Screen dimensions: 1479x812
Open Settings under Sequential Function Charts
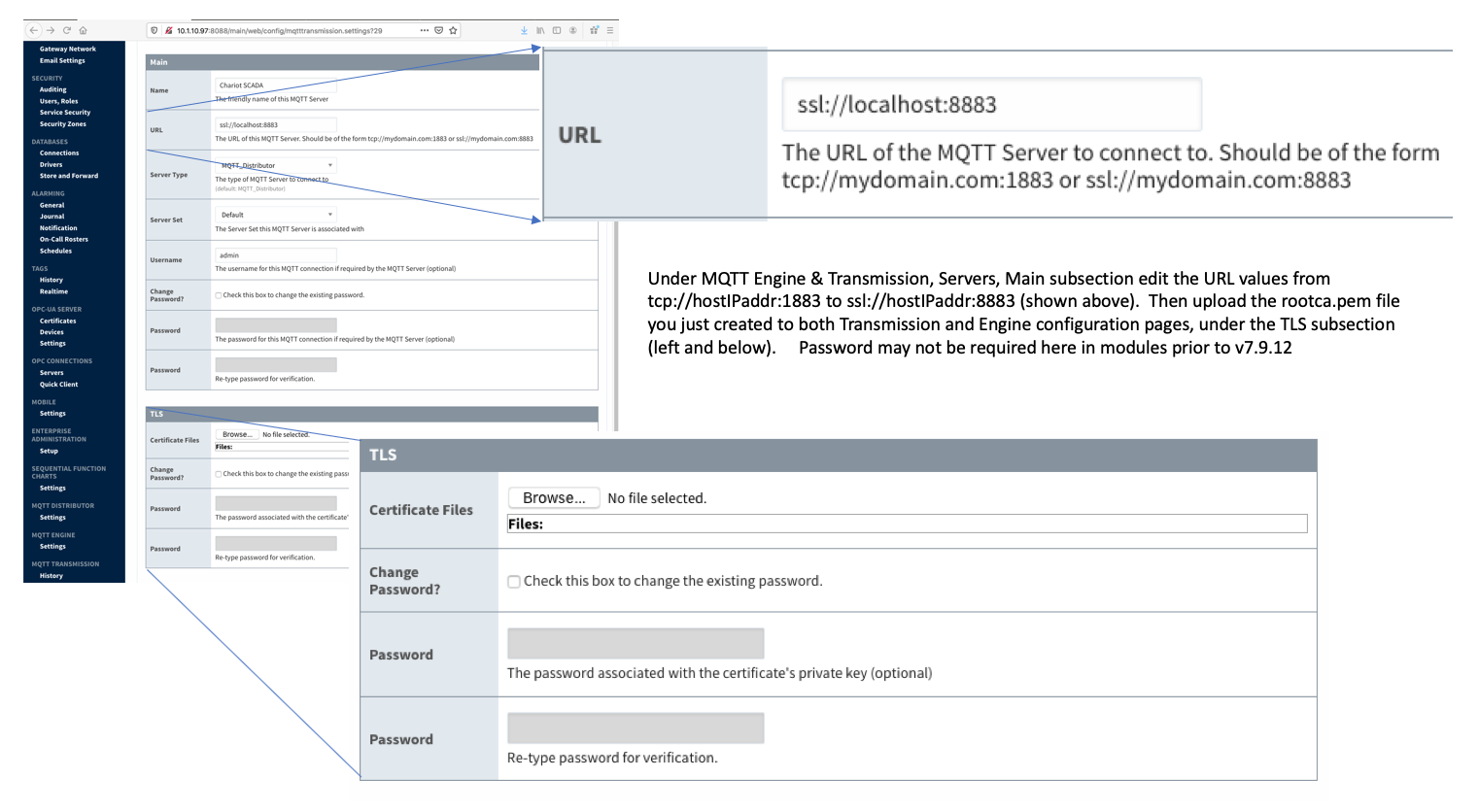click(52, 488)
